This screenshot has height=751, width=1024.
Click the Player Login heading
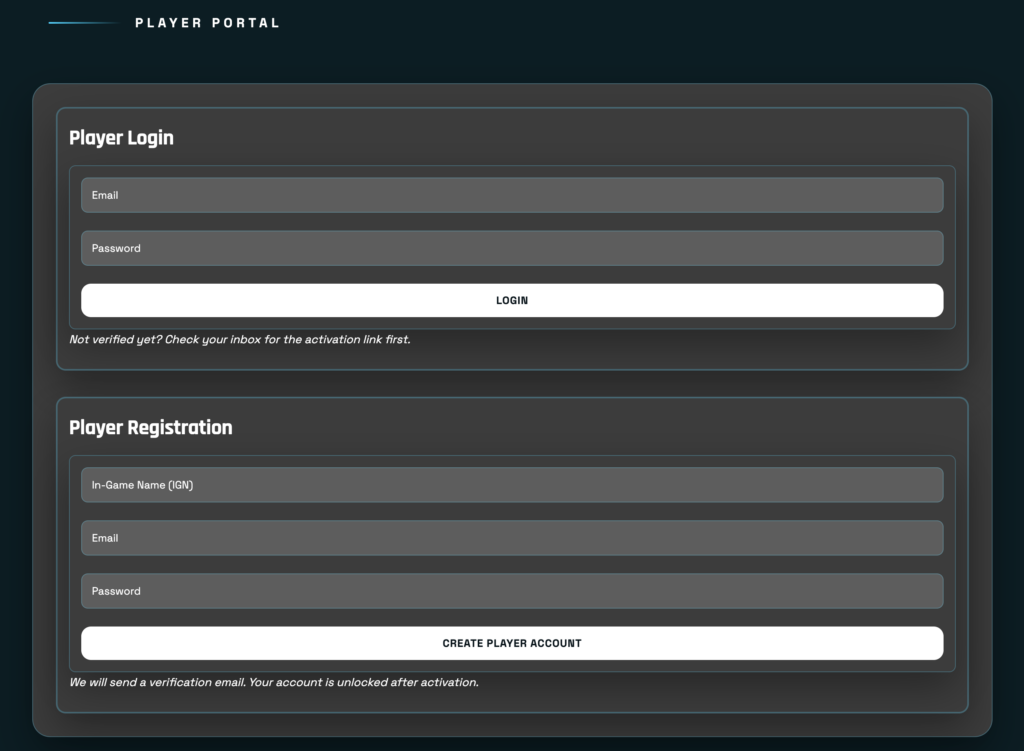coord(121,138)
